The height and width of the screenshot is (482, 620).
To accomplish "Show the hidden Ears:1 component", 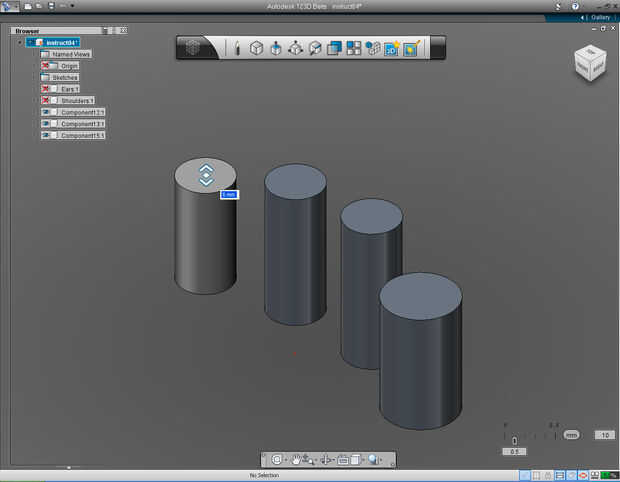I will click(46, 89).
